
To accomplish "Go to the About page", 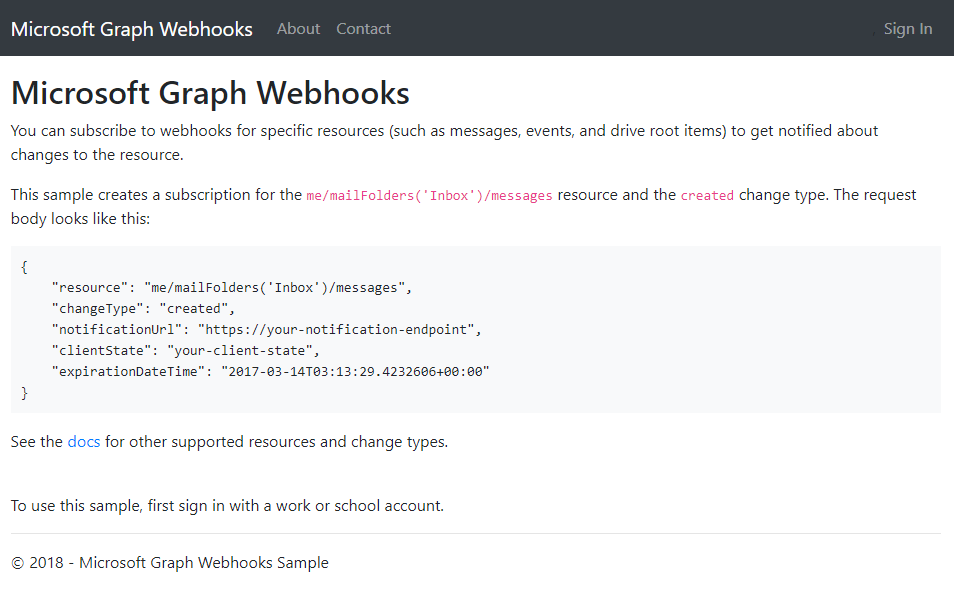I will 298,29.
